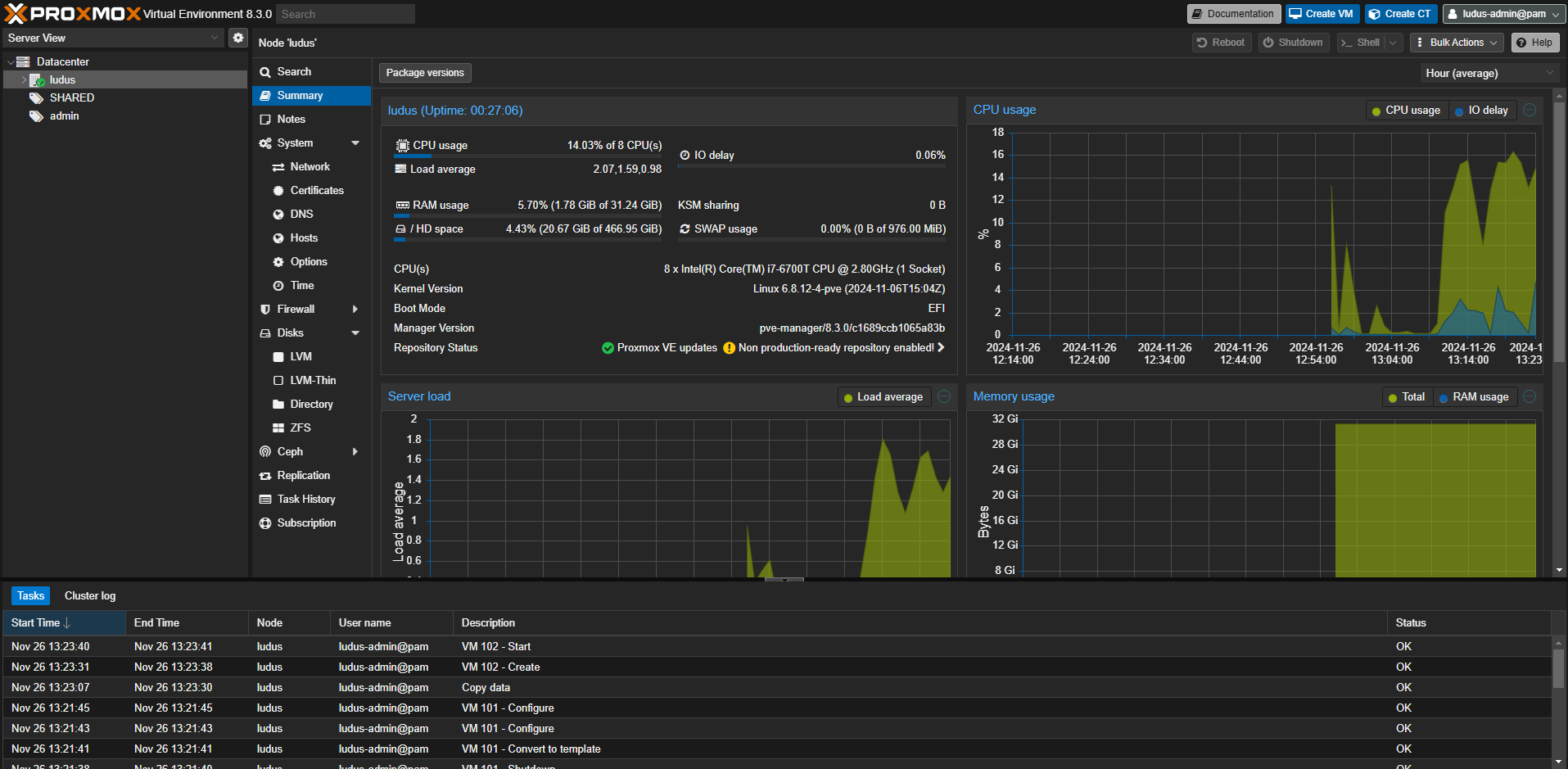Select the VM 102 - Start task row
The height and width of the screenshot is (769, 1568).
click(x=776, y=647)
